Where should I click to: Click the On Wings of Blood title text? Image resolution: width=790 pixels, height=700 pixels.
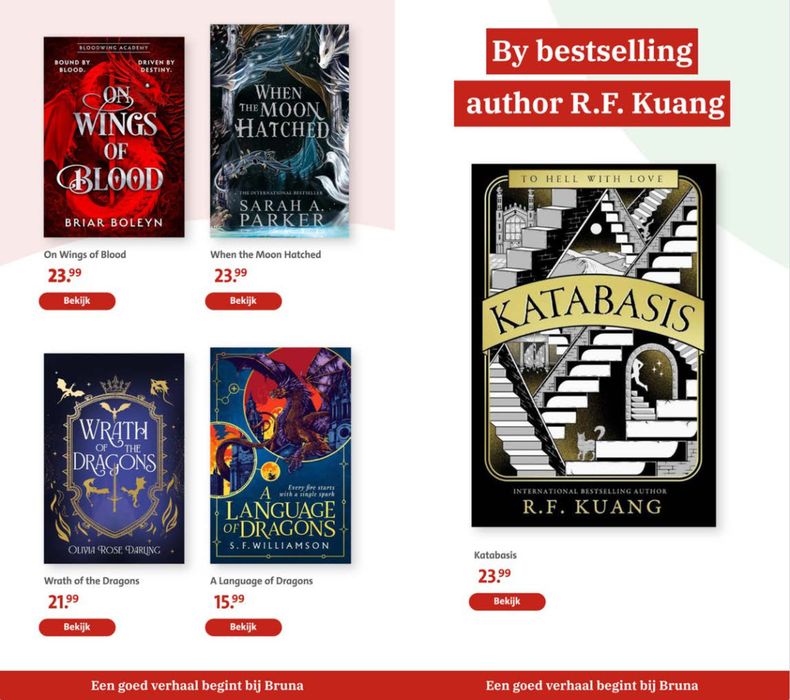(x=85, y=254)
